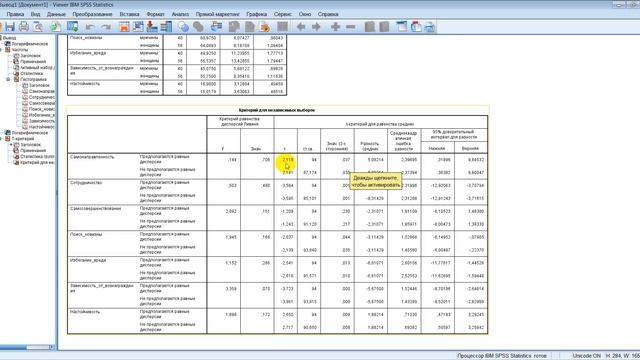Select Гистограмма item in outline tree
Image resolution: width=640 pixels, height=360 pixels.
tap(33, 79)
